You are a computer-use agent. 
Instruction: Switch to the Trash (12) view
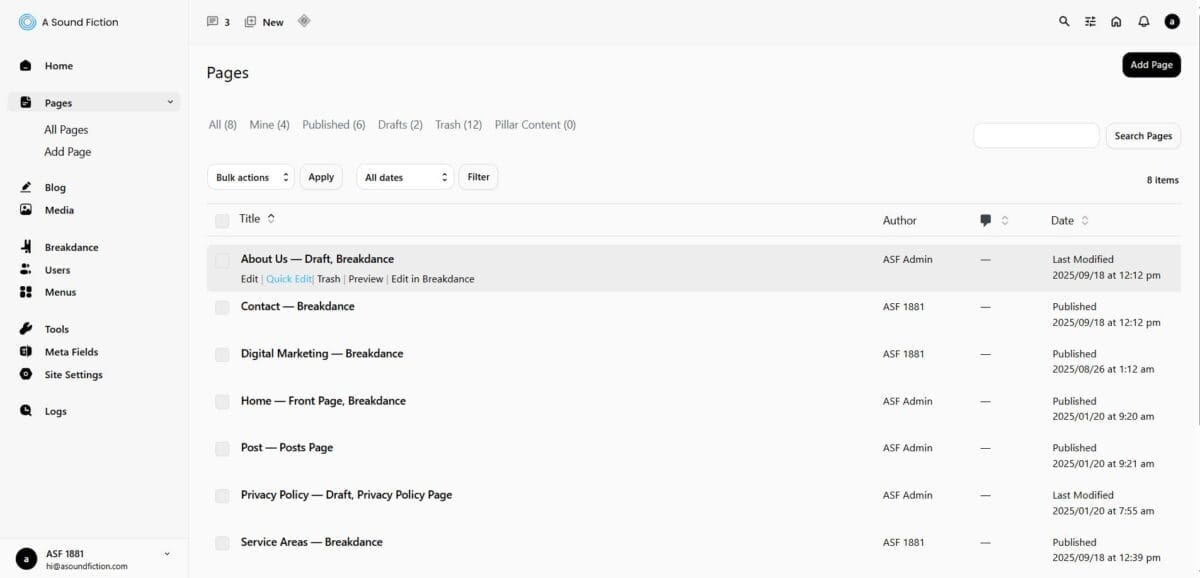pos(458,125)
